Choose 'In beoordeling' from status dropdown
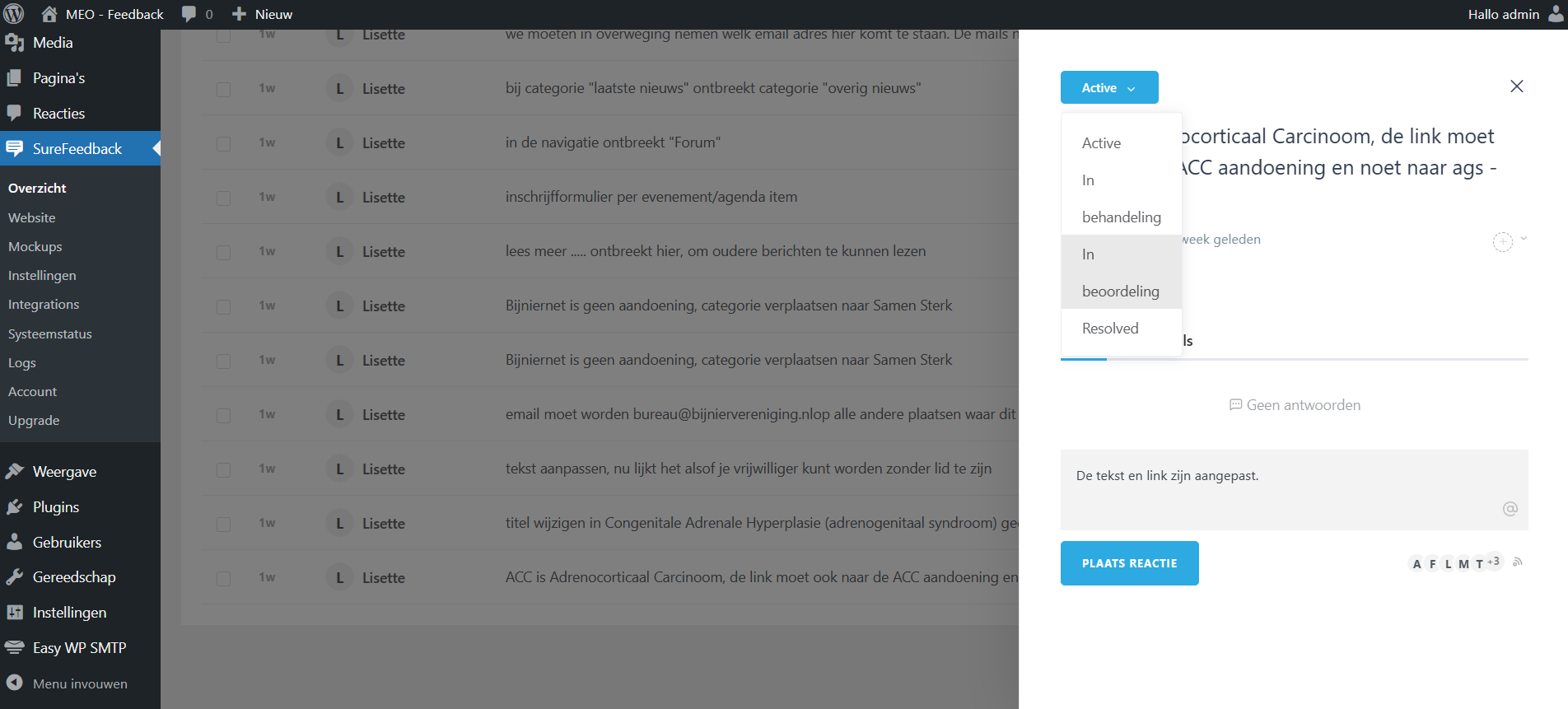This screenshot has width=1568, height=709. click(x=1120, y=273)
